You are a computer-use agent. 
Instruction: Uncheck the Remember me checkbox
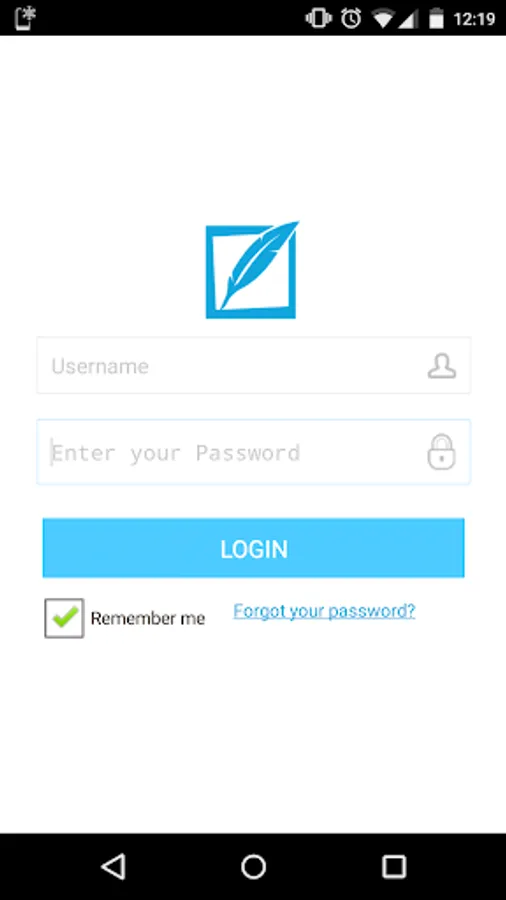click(64, 618)
